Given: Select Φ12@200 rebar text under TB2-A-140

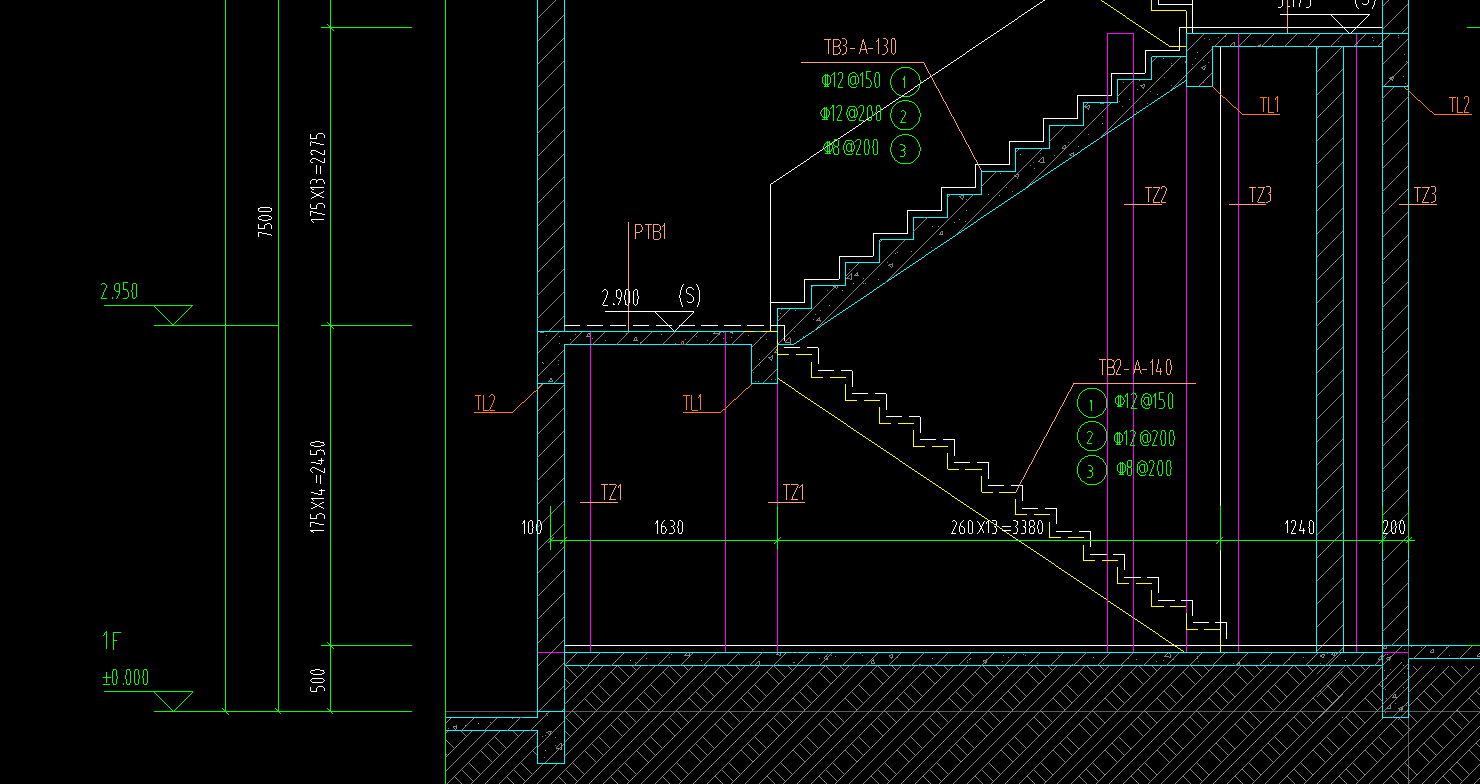Looking at the screenshot, I should click(1144, 438).
